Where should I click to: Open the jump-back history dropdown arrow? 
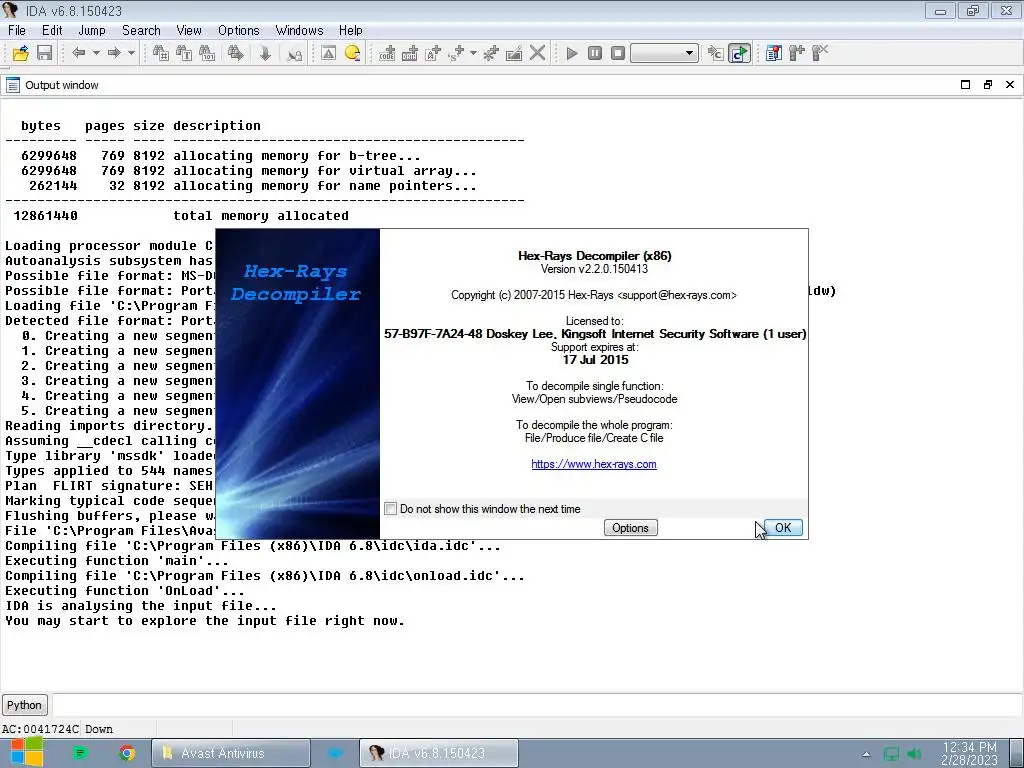click(96, 53)
